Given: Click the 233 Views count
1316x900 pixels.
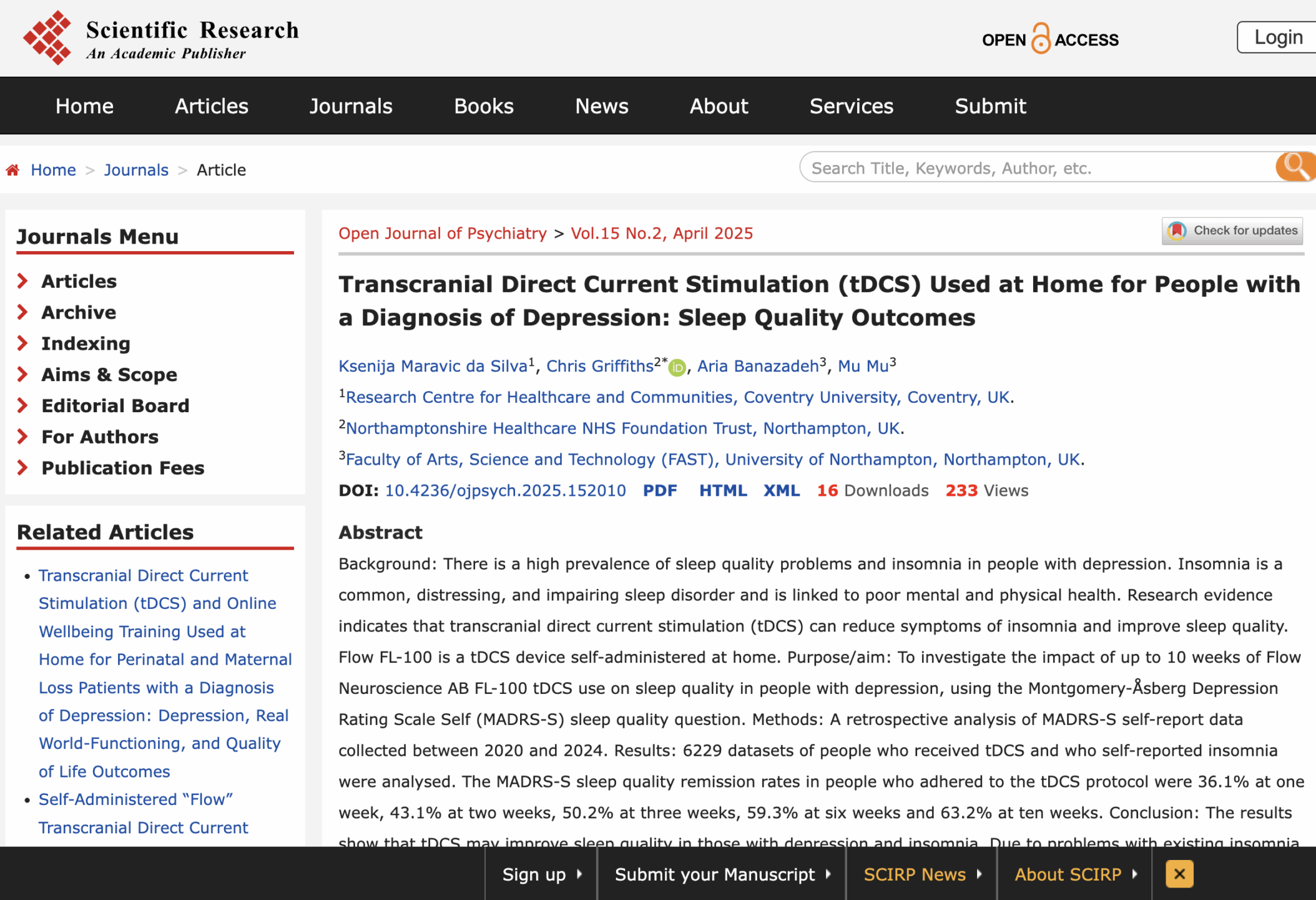Looking at the screenshot, I should [x=986, y=491].
